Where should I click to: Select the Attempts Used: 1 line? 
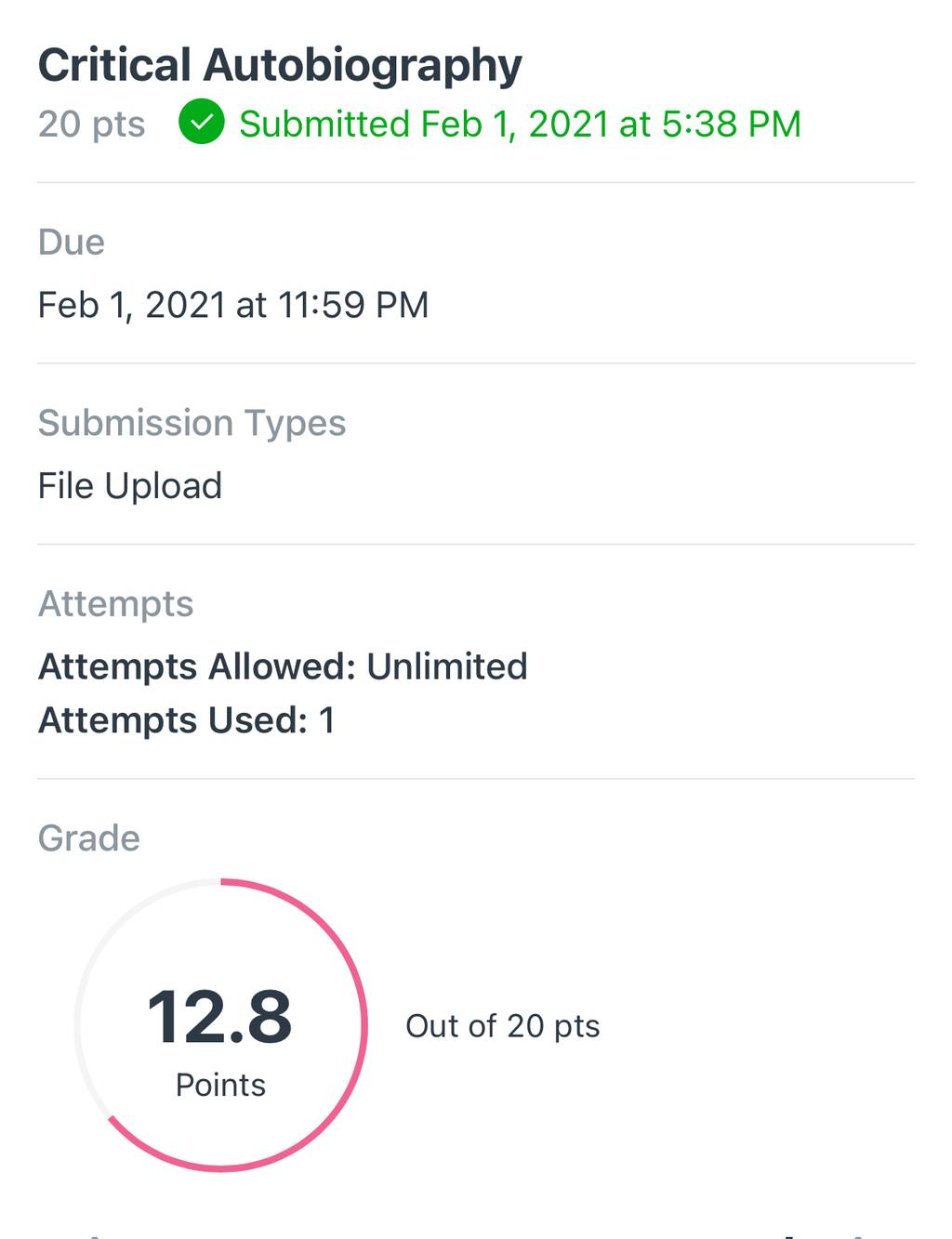[x=187, y=720]
